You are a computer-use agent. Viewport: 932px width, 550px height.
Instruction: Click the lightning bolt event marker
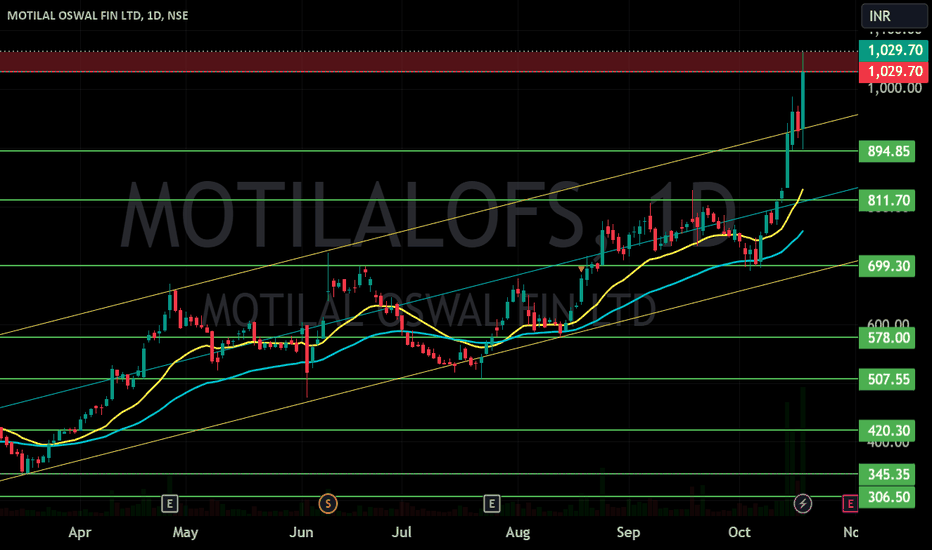click(802, 504)
